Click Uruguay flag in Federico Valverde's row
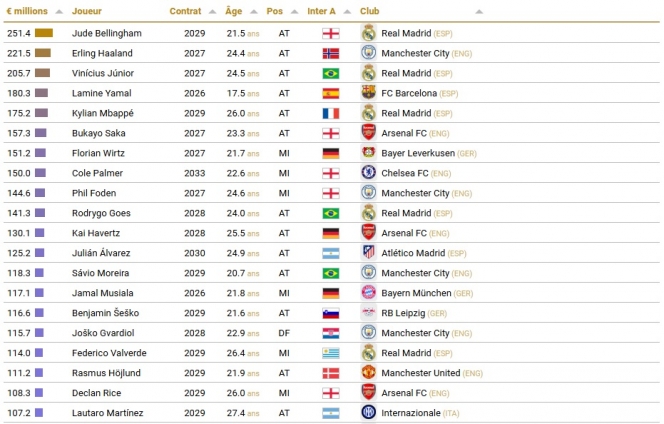Viewport: 664px width, 424px height. click(x=331, y=353)
